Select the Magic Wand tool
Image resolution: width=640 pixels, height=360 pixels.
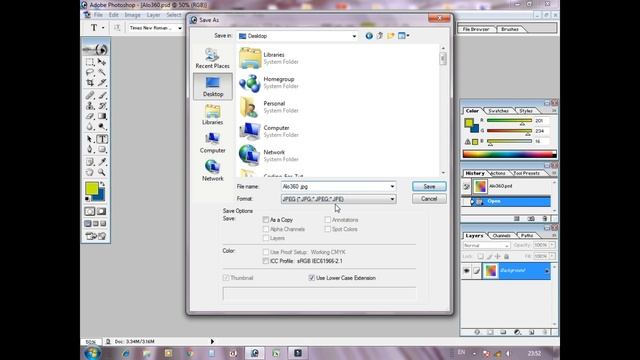102,72
